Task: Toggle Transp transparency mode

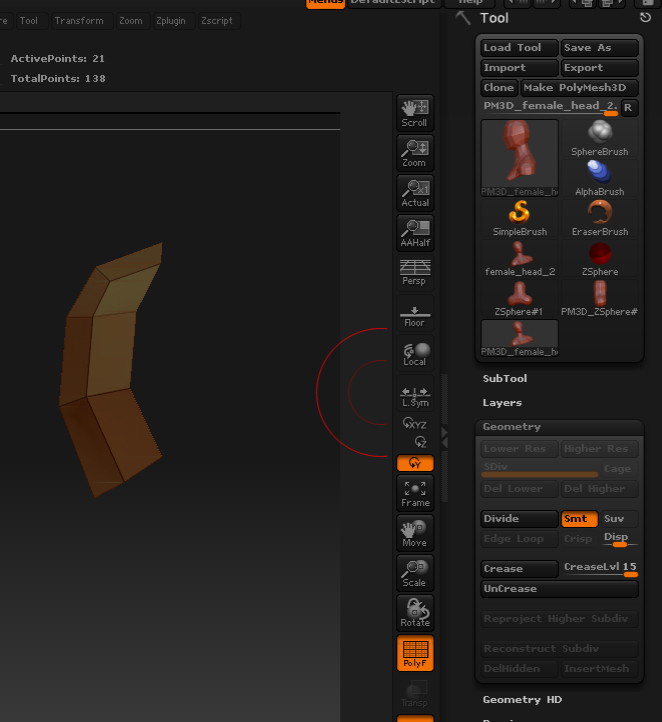Action: 415,693
